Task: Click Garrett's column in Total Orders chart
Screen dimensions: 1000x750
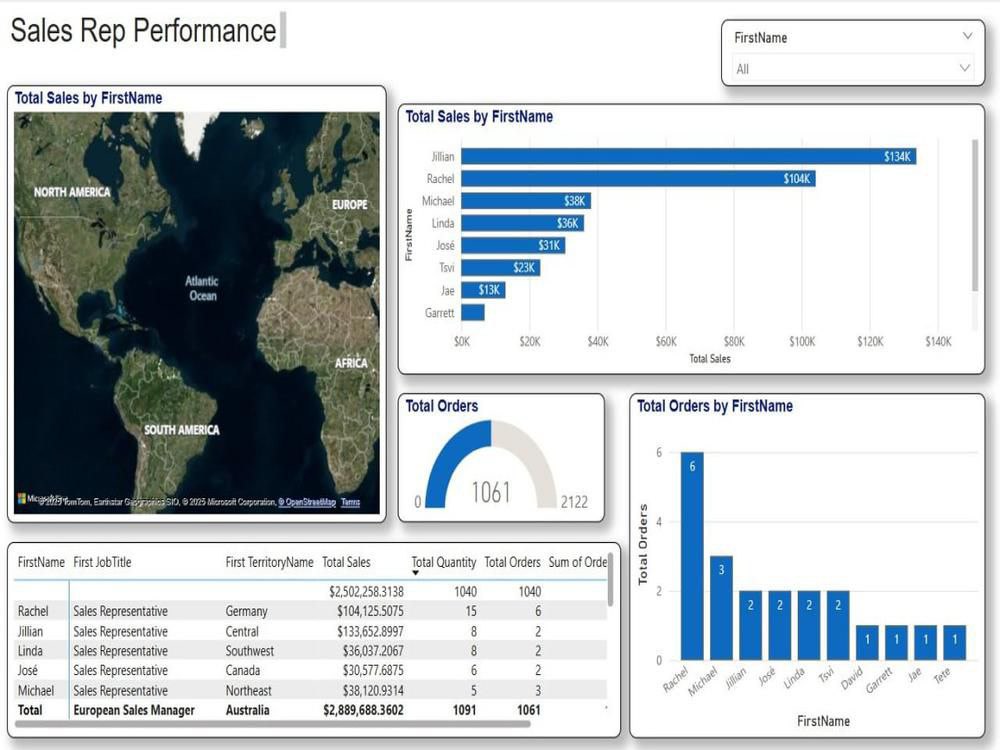Action: (x=896, y=642)
